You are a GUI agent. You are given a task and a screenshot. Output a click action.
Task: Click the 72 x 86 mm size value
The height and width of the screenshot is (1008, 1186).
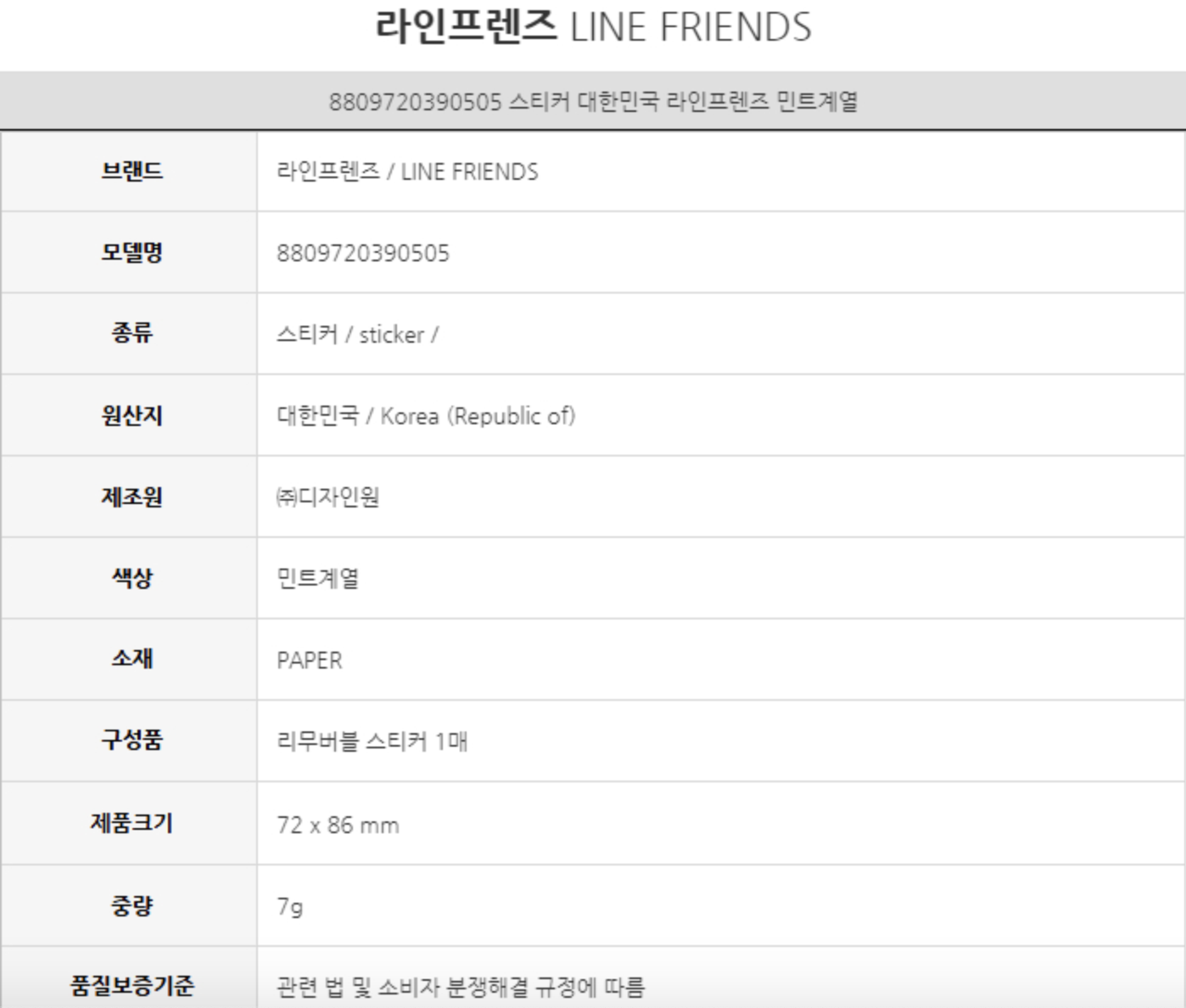(338, 825)
